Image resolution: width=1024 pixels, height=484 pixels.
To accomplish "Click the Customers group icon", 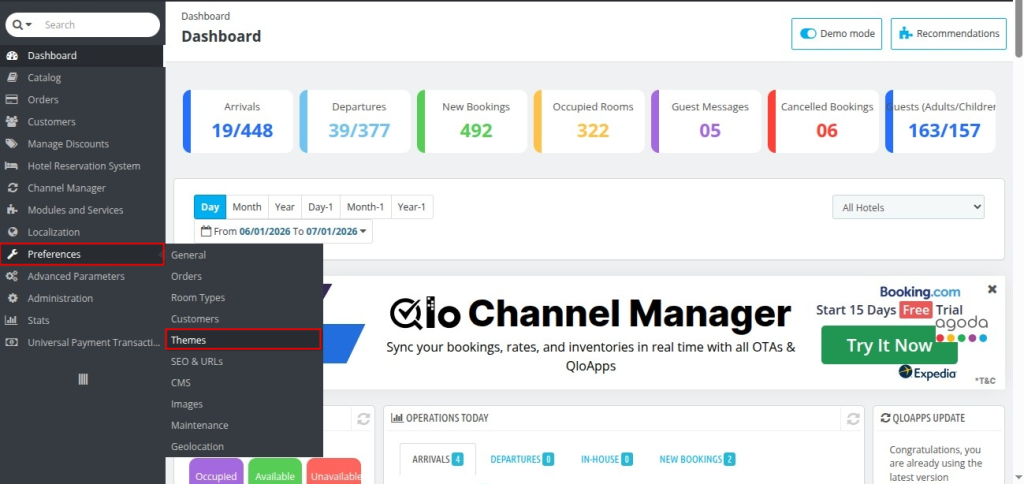I will point(12,121).
